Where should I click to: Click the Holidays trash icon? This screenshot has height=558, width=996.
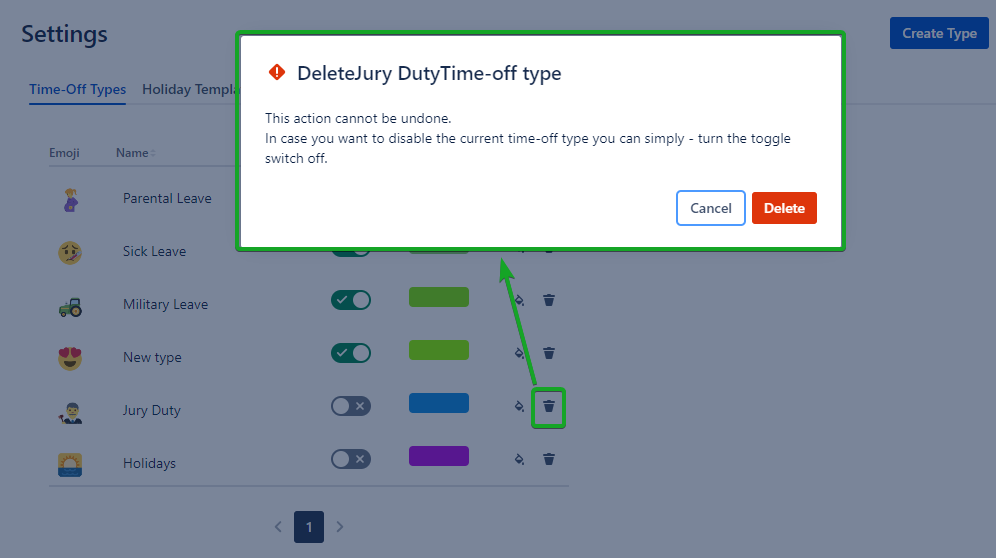coord(549,459)
